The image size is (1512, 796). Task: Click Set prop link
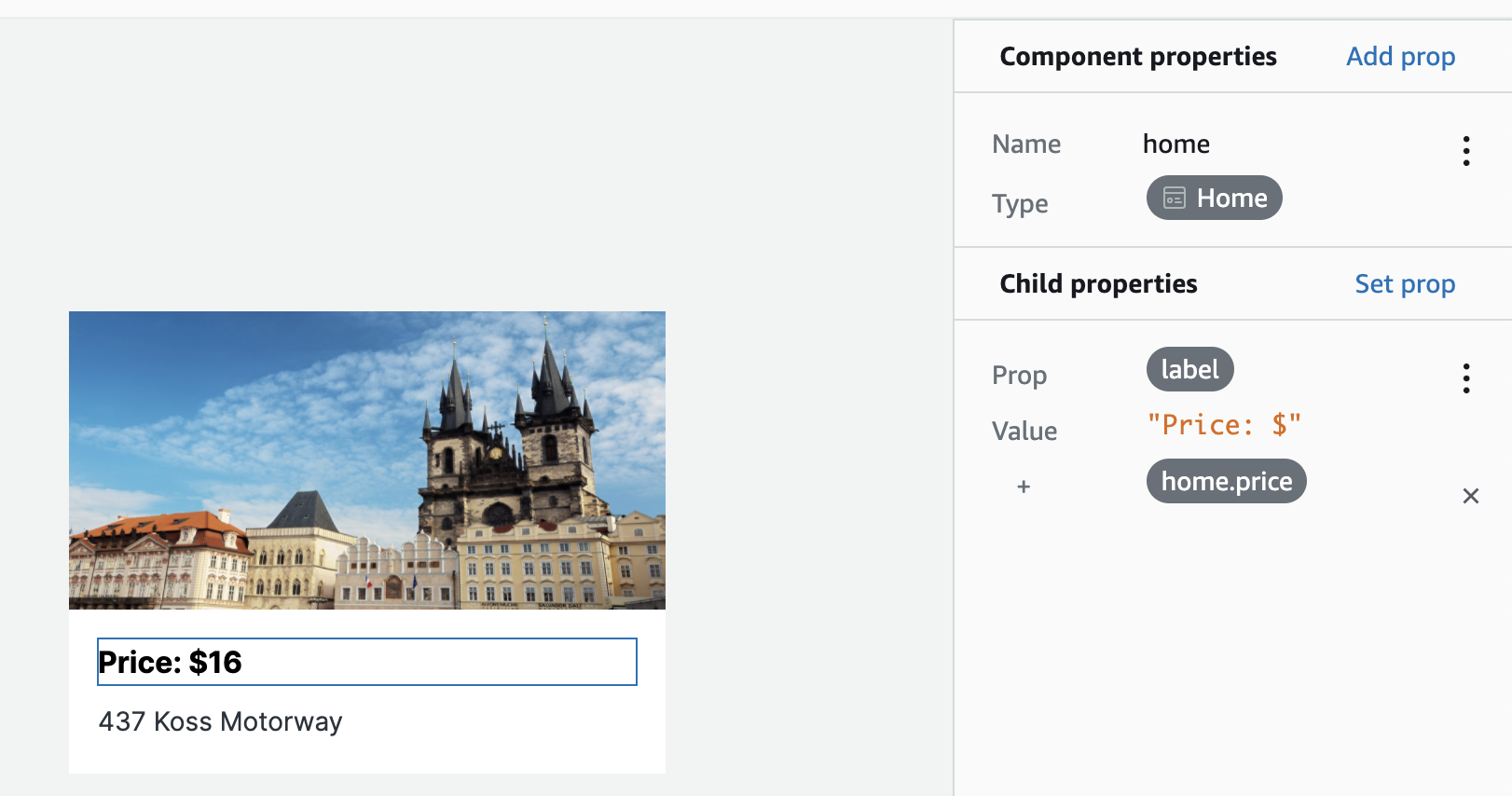tap(1405, 283)
